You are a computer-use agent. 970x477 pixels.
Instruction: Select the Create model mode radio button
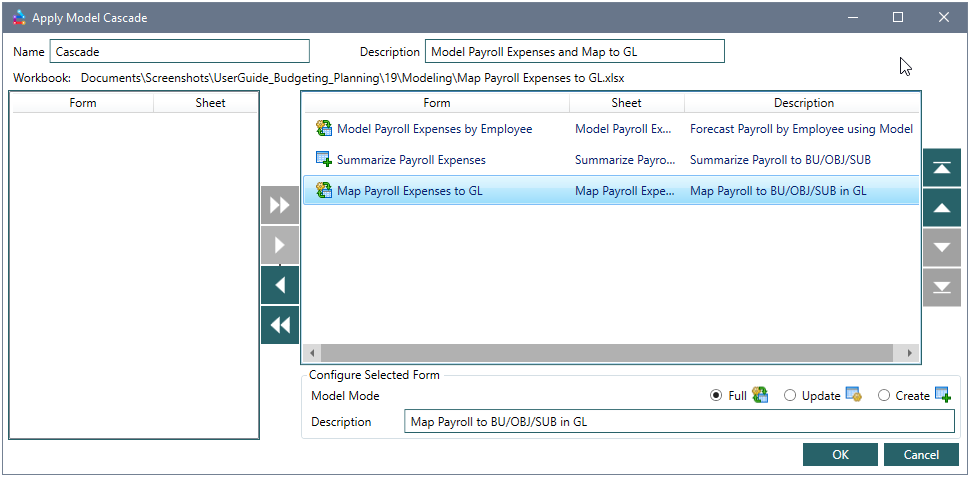coord(883,396)
